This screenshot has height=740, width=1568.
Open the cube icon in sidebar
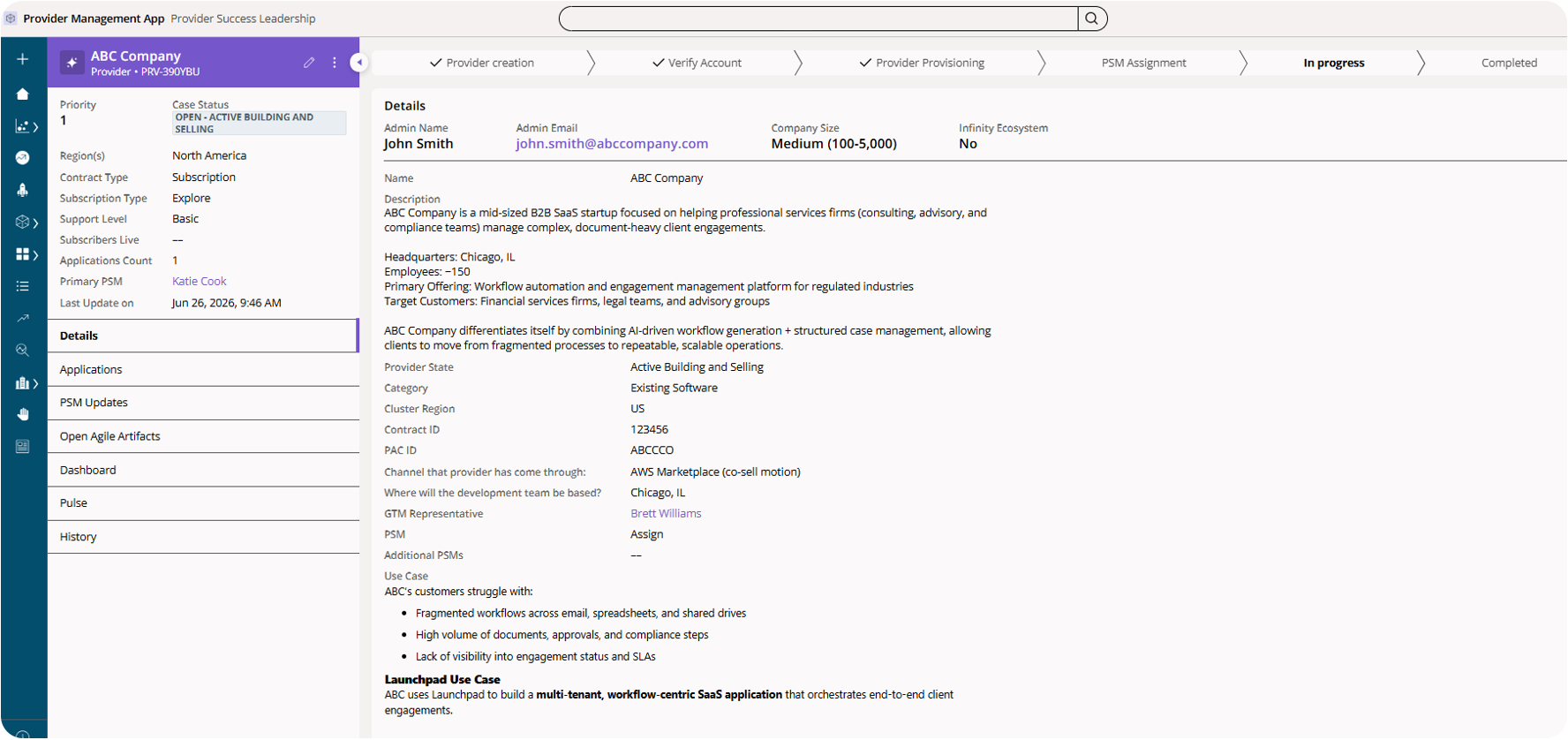click(22, 222)
